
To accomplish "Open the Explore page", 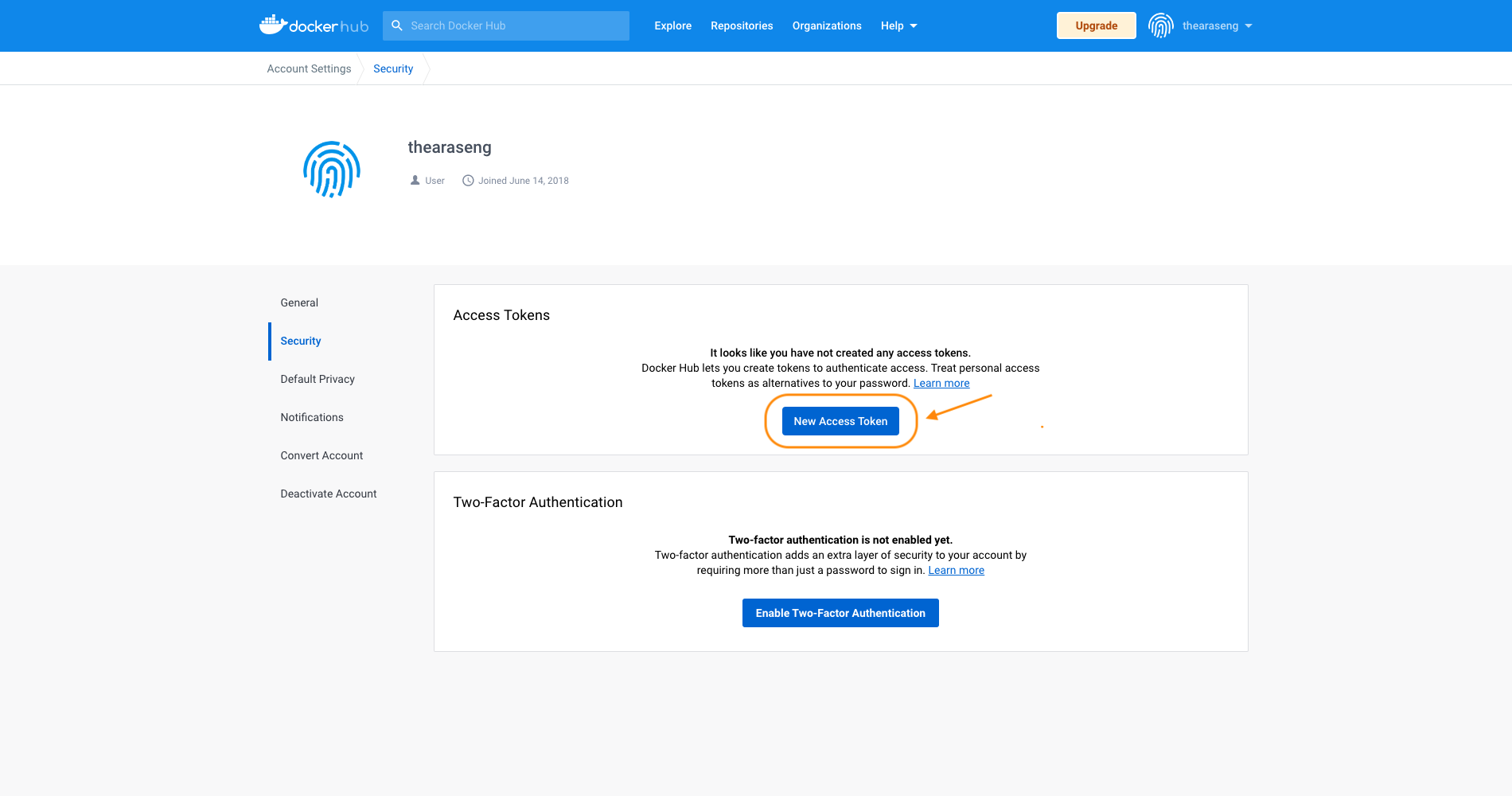I will tap(673, 25).
